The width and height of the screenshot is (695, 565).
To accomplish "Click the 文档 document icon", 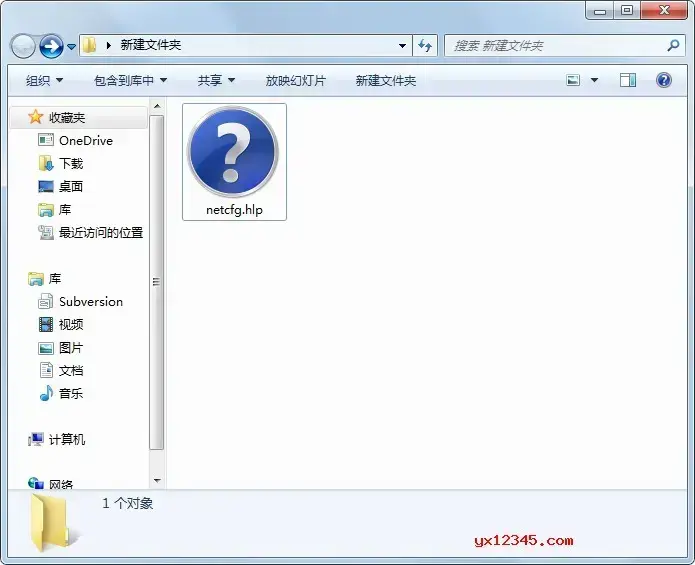I will (46, 370).
